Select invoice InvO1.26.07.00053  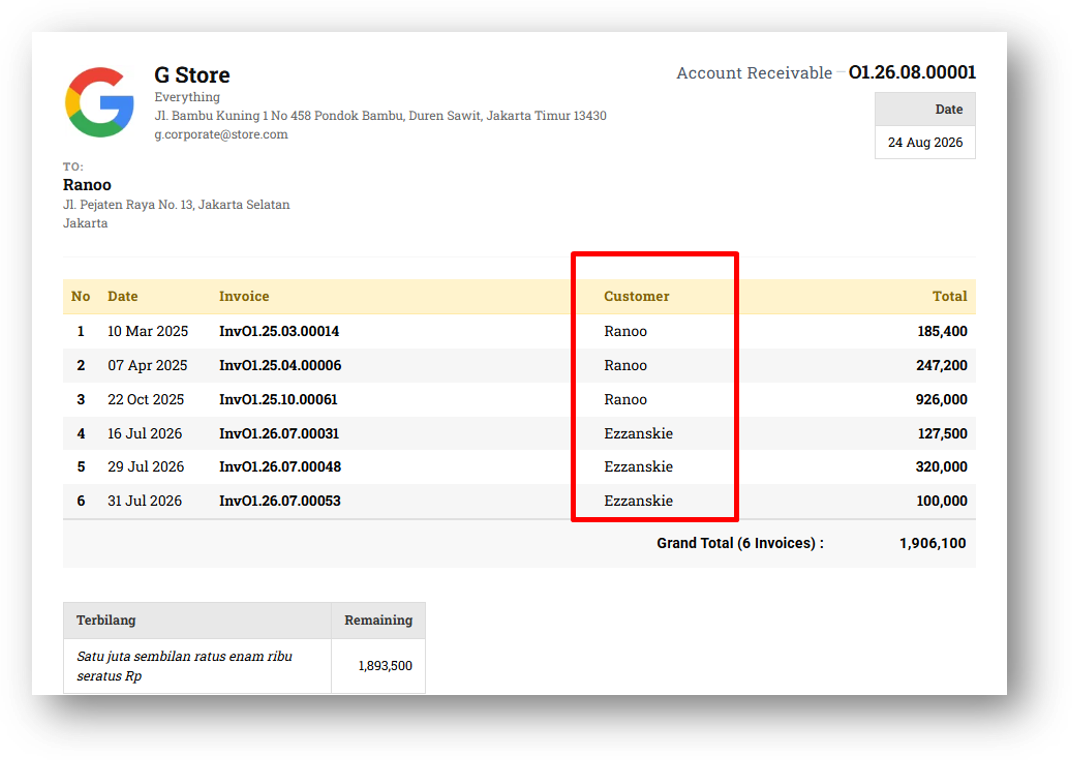280,501
